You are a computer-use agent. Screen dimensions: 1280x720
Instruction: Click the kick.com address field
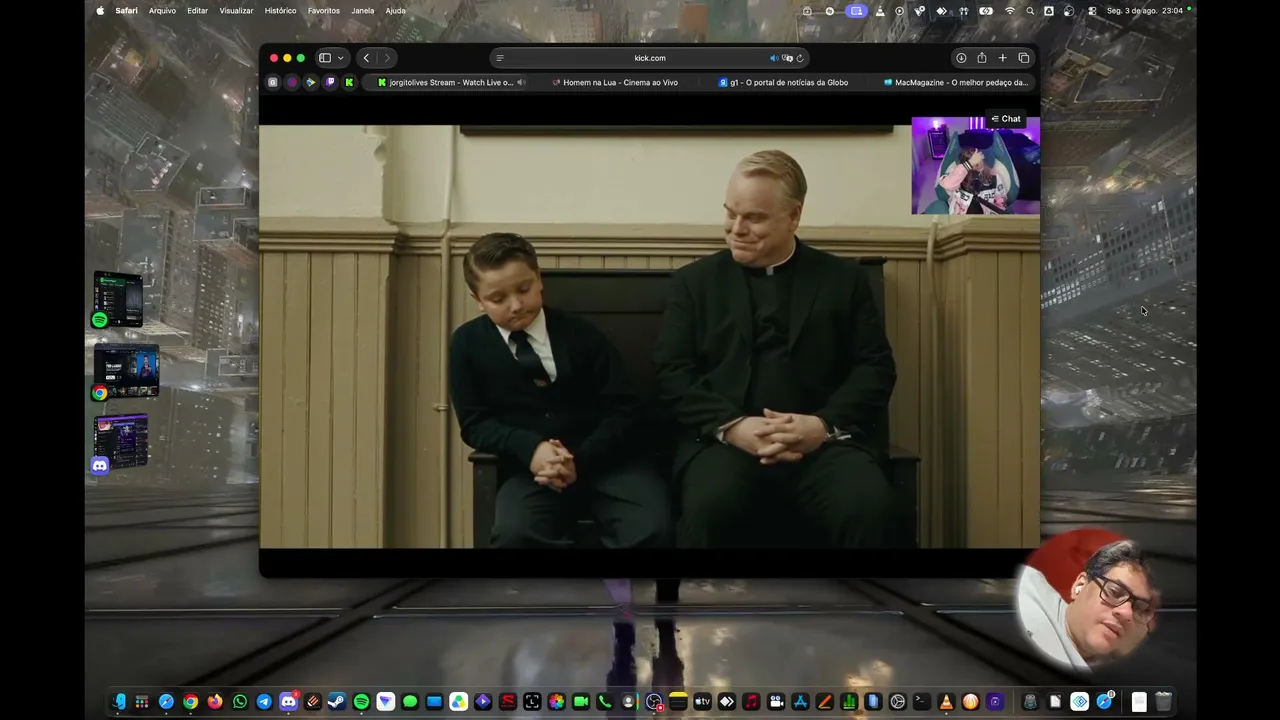(650, 58)
